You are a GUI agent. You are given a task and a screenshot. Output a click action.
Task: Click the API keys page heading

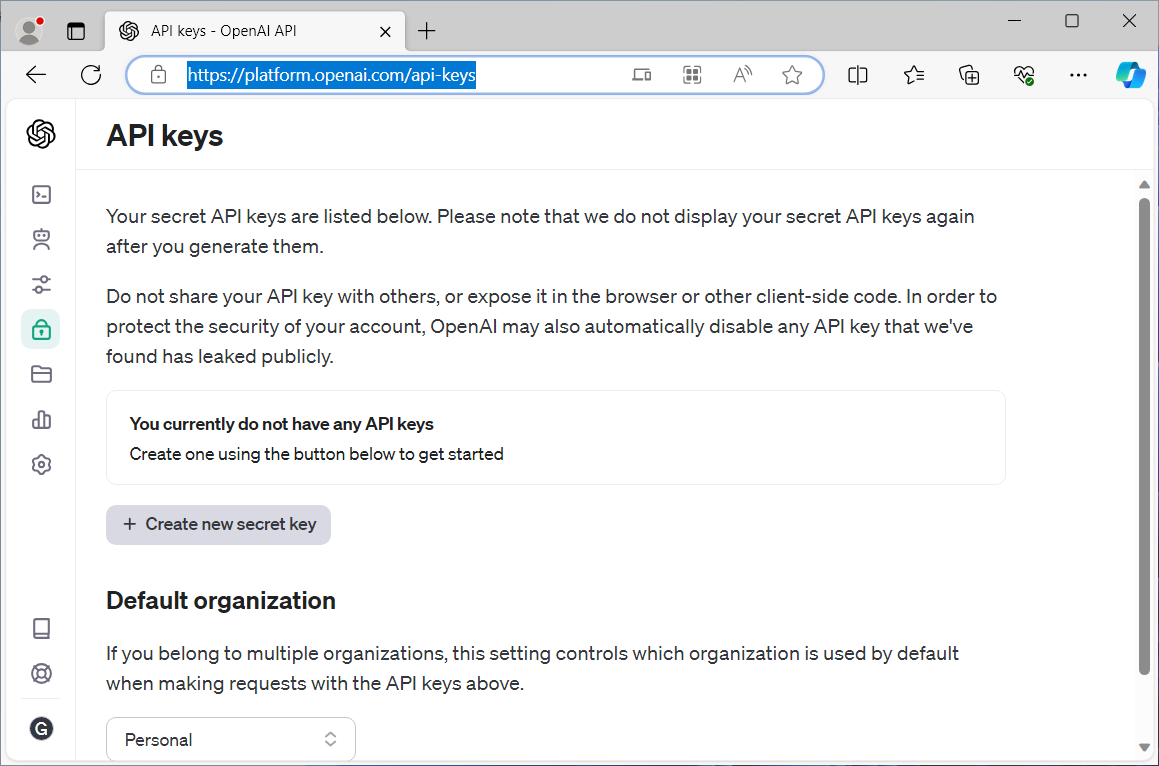pos(165,136)
